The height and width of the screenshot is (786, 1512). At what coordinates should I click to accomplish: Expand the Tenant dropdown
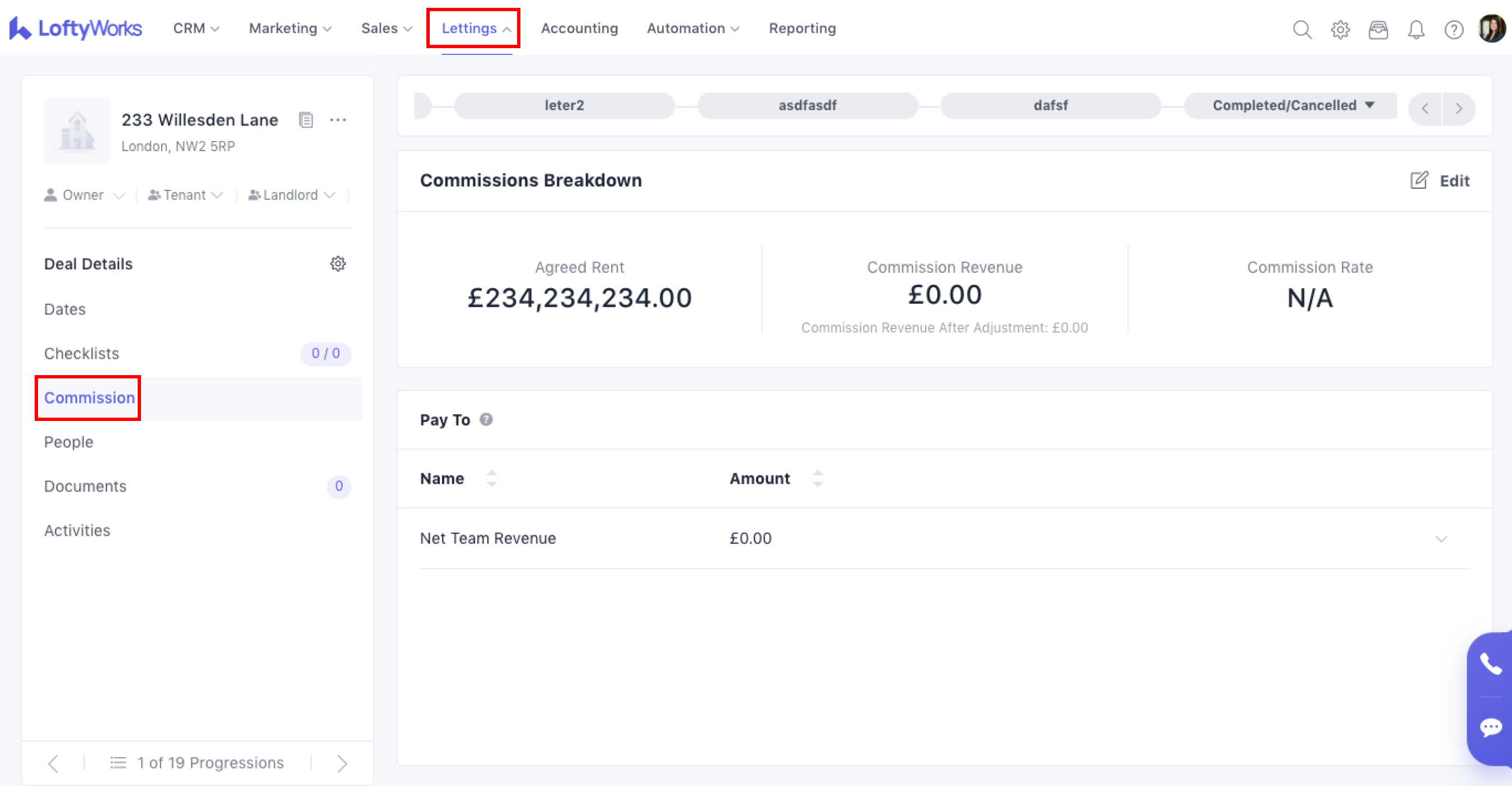(x=185, y=195)
